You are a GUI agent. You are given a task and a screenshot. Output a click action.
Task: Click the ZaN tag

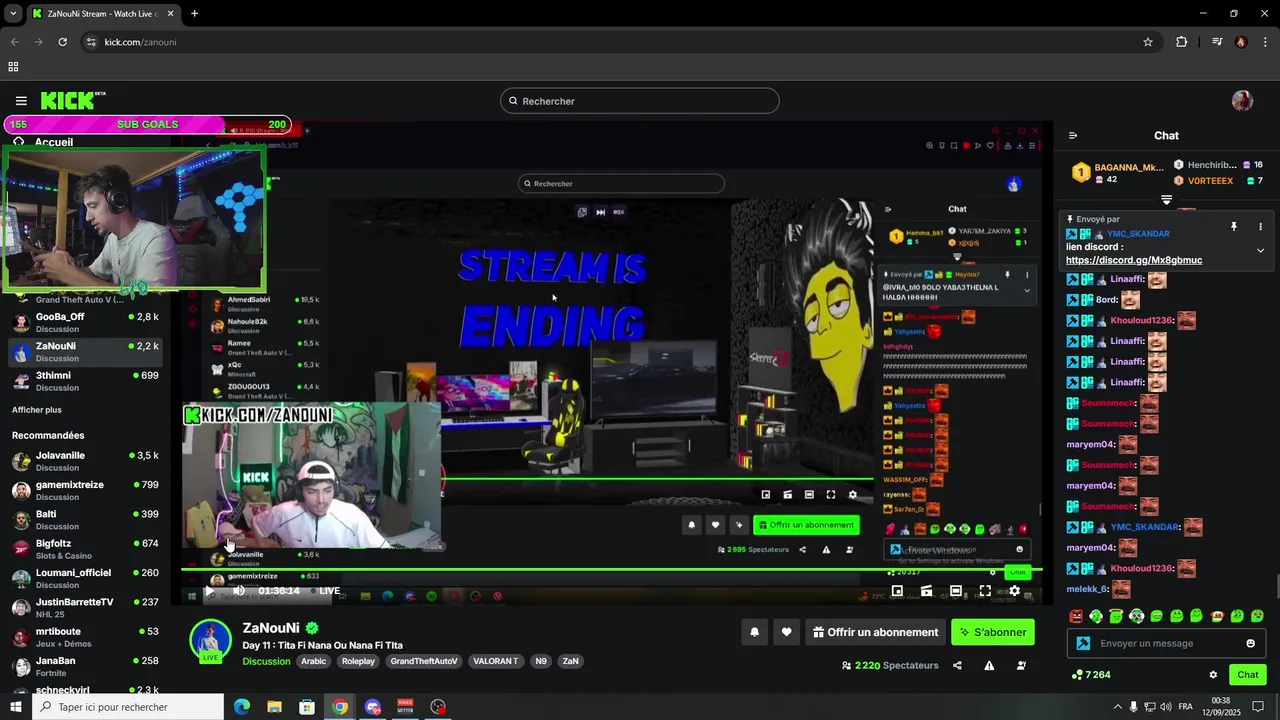[570, 661]
